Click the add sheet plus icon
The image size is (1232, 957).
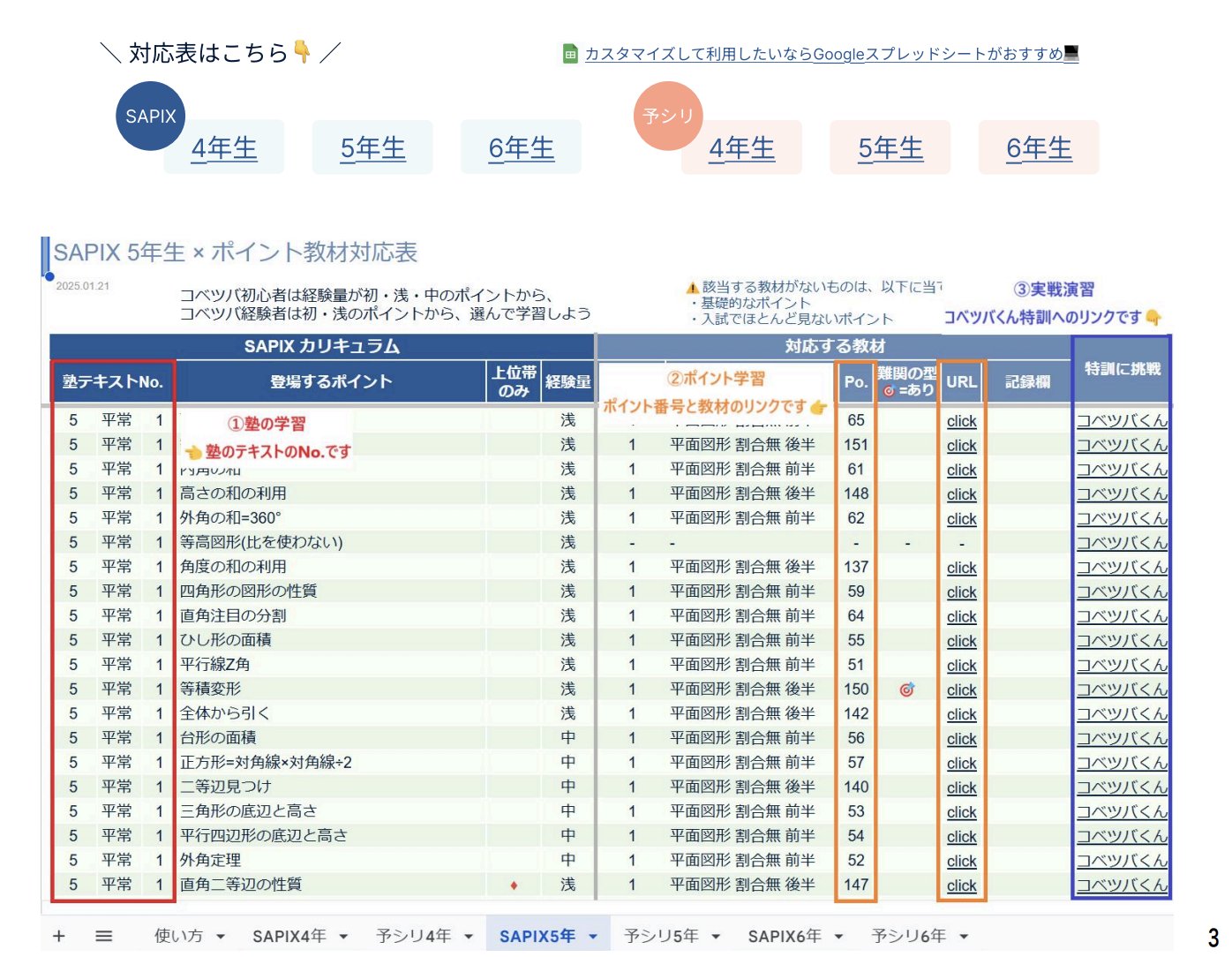point(59,936)
